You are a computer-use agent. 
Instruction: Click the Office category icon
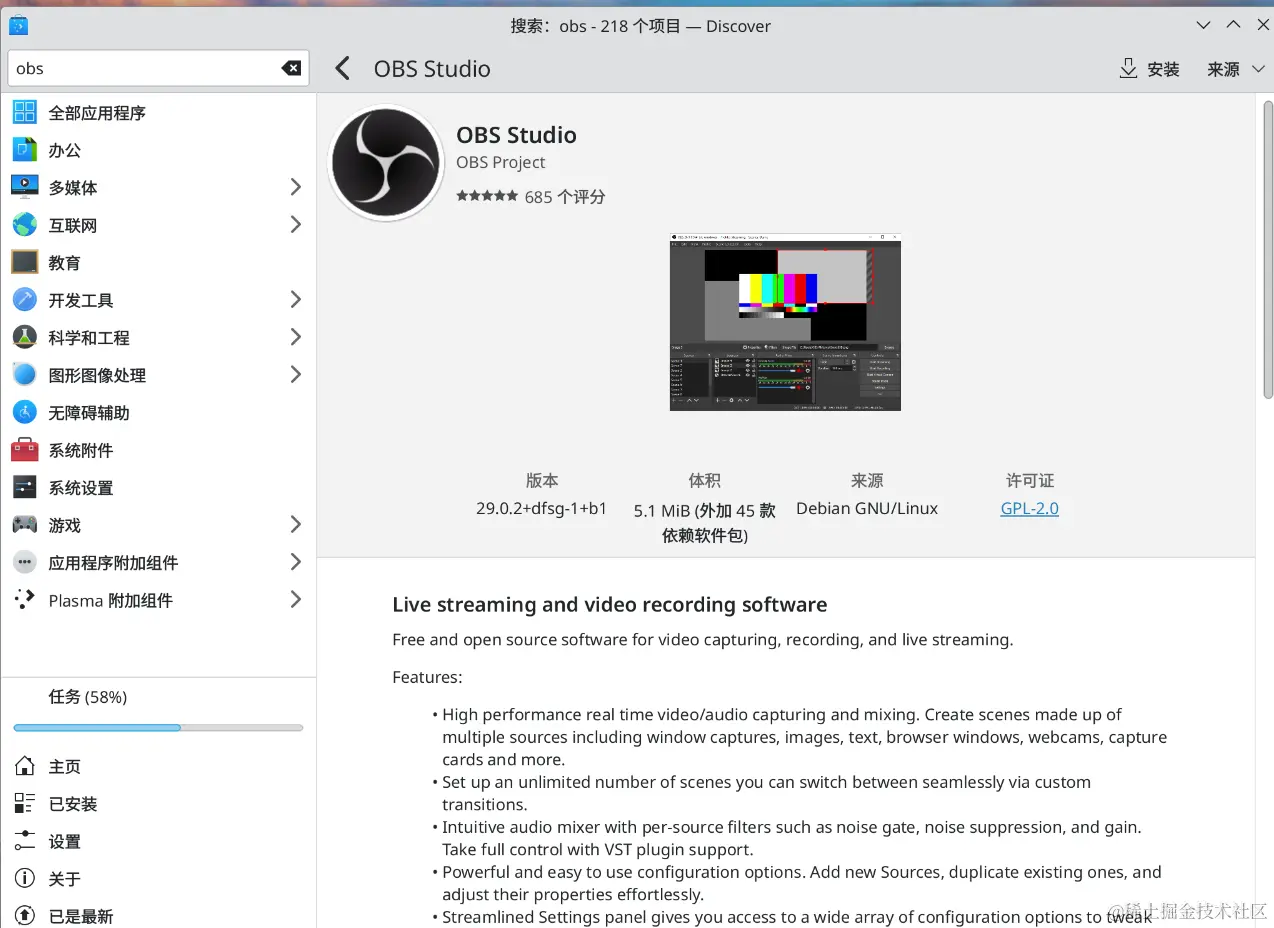coord(25,150)
